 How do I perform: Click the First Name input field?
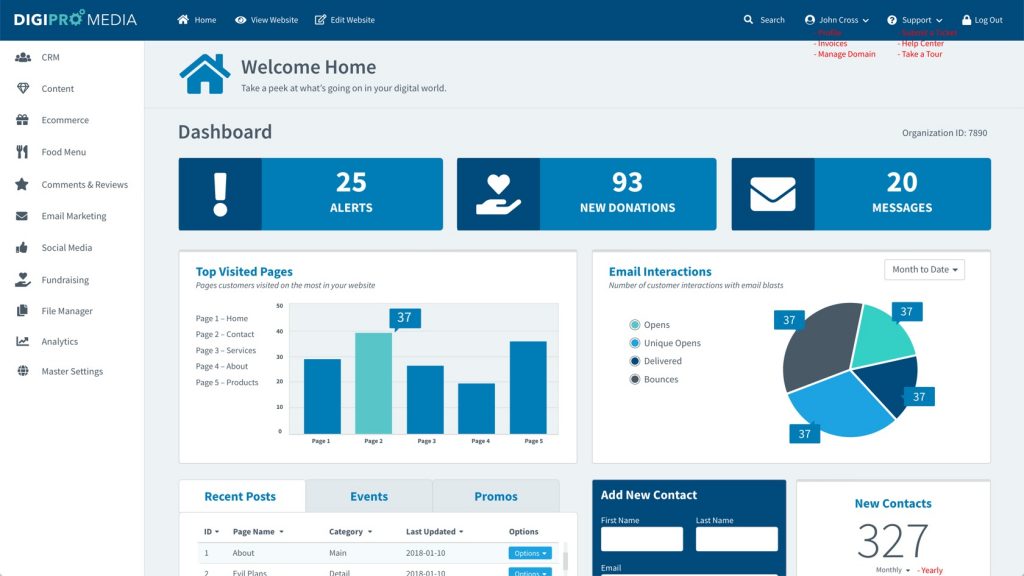pyautogui.click(x=641, y=538)
